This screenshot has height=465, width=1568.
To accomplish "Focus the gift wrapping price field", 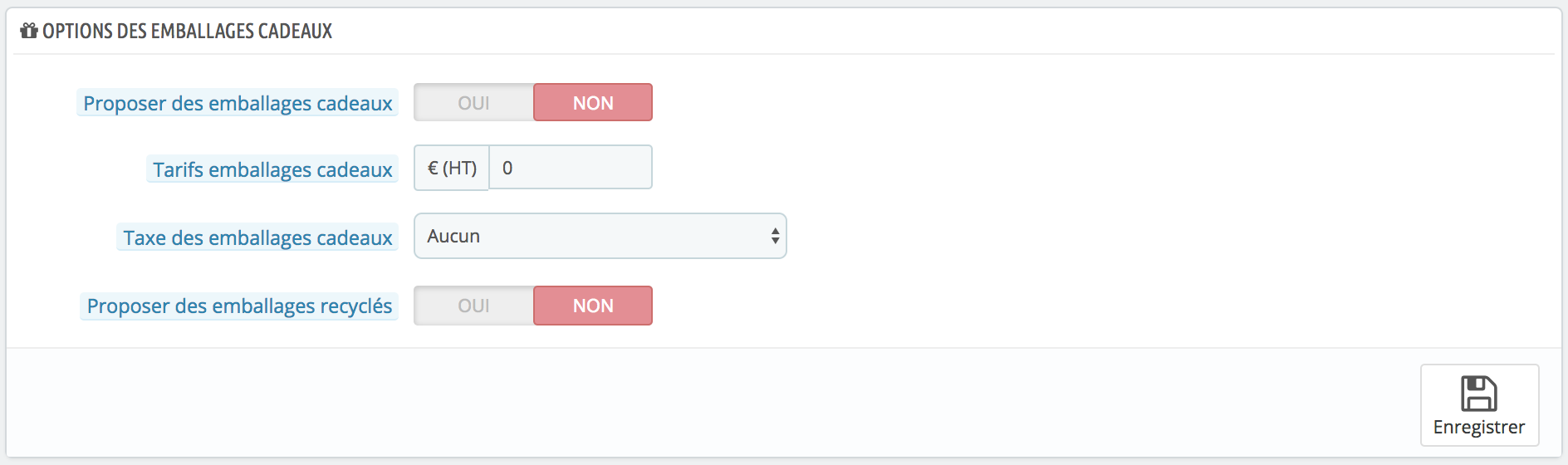I will pyautogui.click(x=571, y=168).
